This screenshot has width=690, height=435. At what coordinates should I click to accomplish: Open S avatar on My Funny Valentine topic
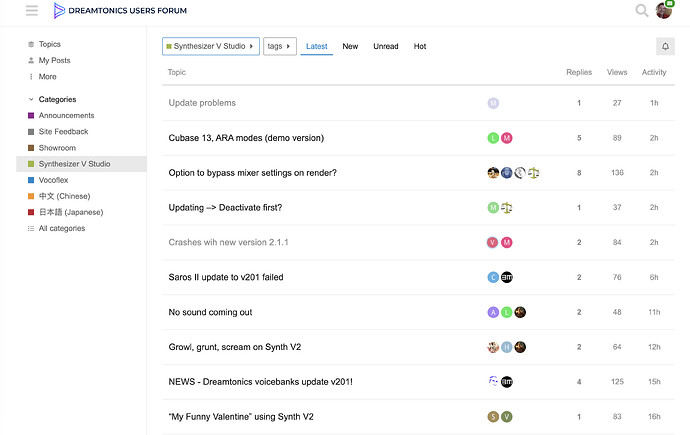point(493,417)
